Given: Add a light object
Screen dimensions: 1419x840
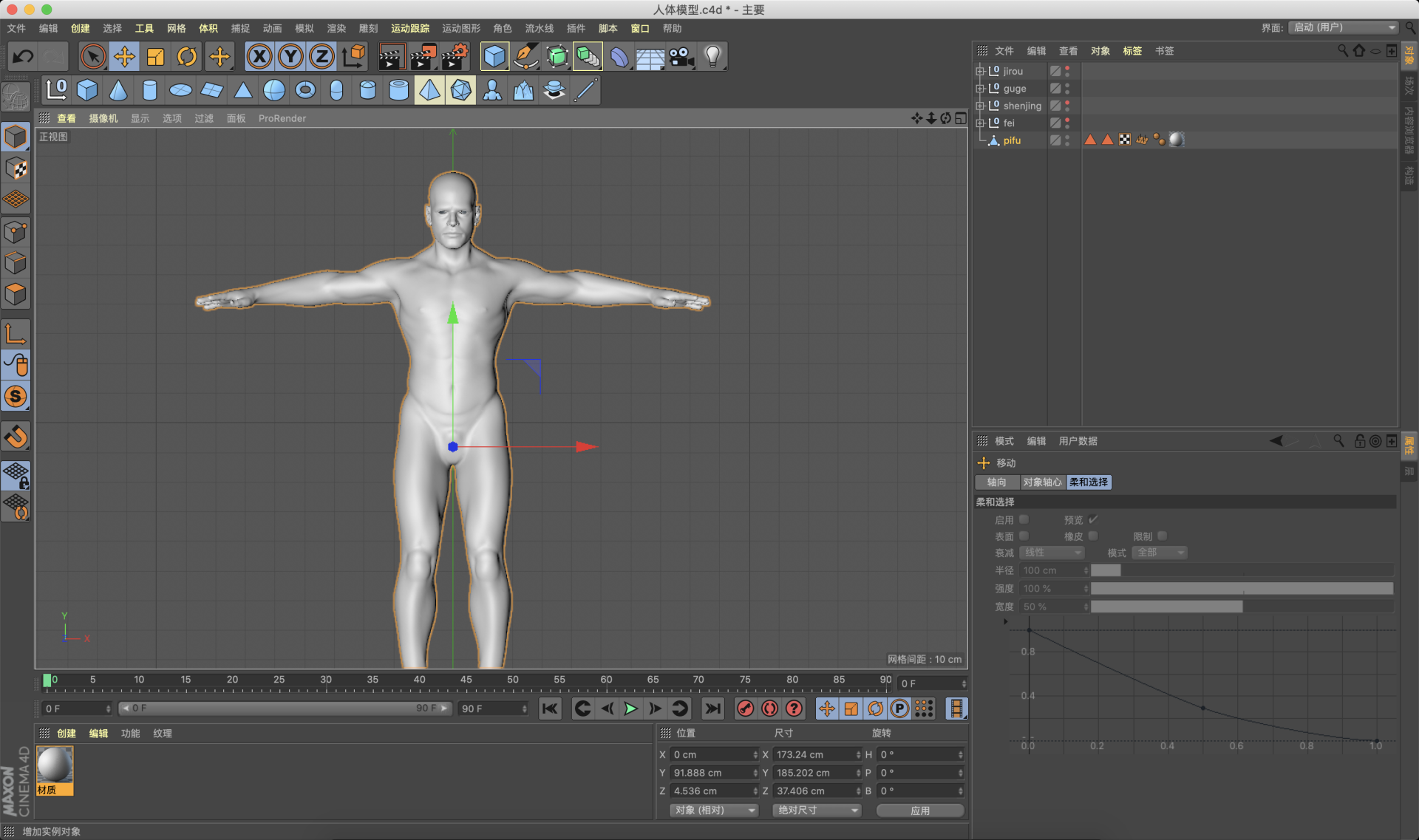Looking at the screenshot, I should (x=712, y=56).
